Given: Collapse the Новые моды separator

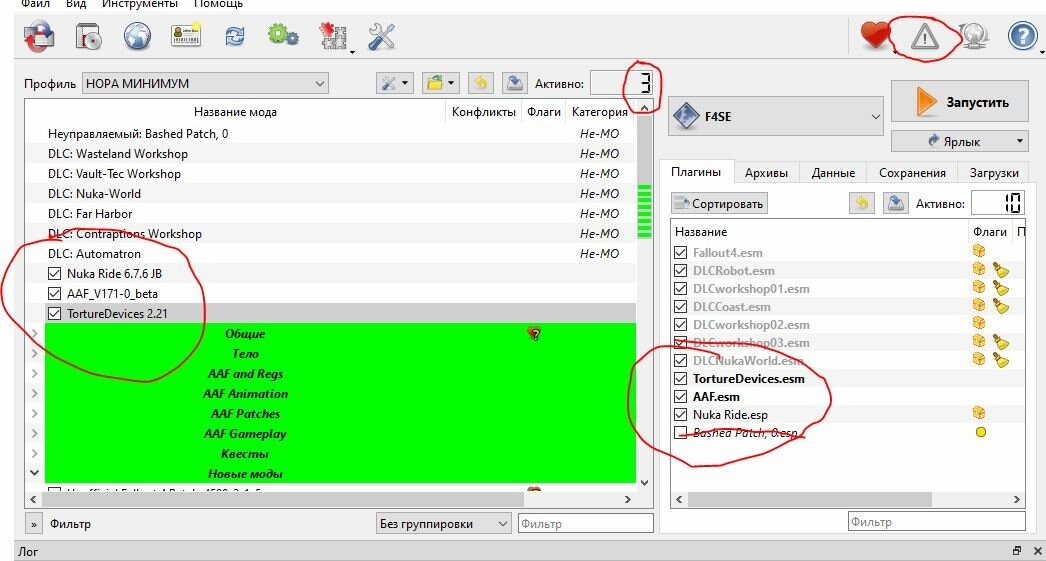Looking at the screenshot, I should click(x=34, y=473).
